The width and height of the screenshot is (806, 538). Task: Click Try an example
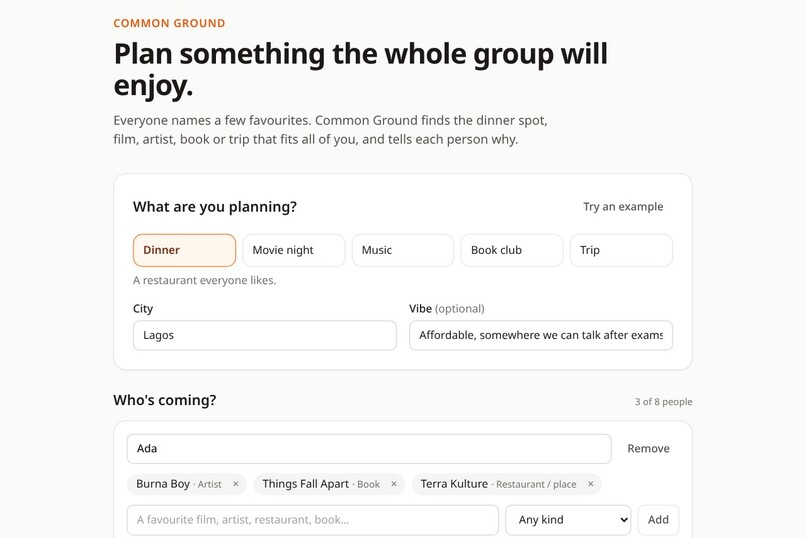coord(623,207)
